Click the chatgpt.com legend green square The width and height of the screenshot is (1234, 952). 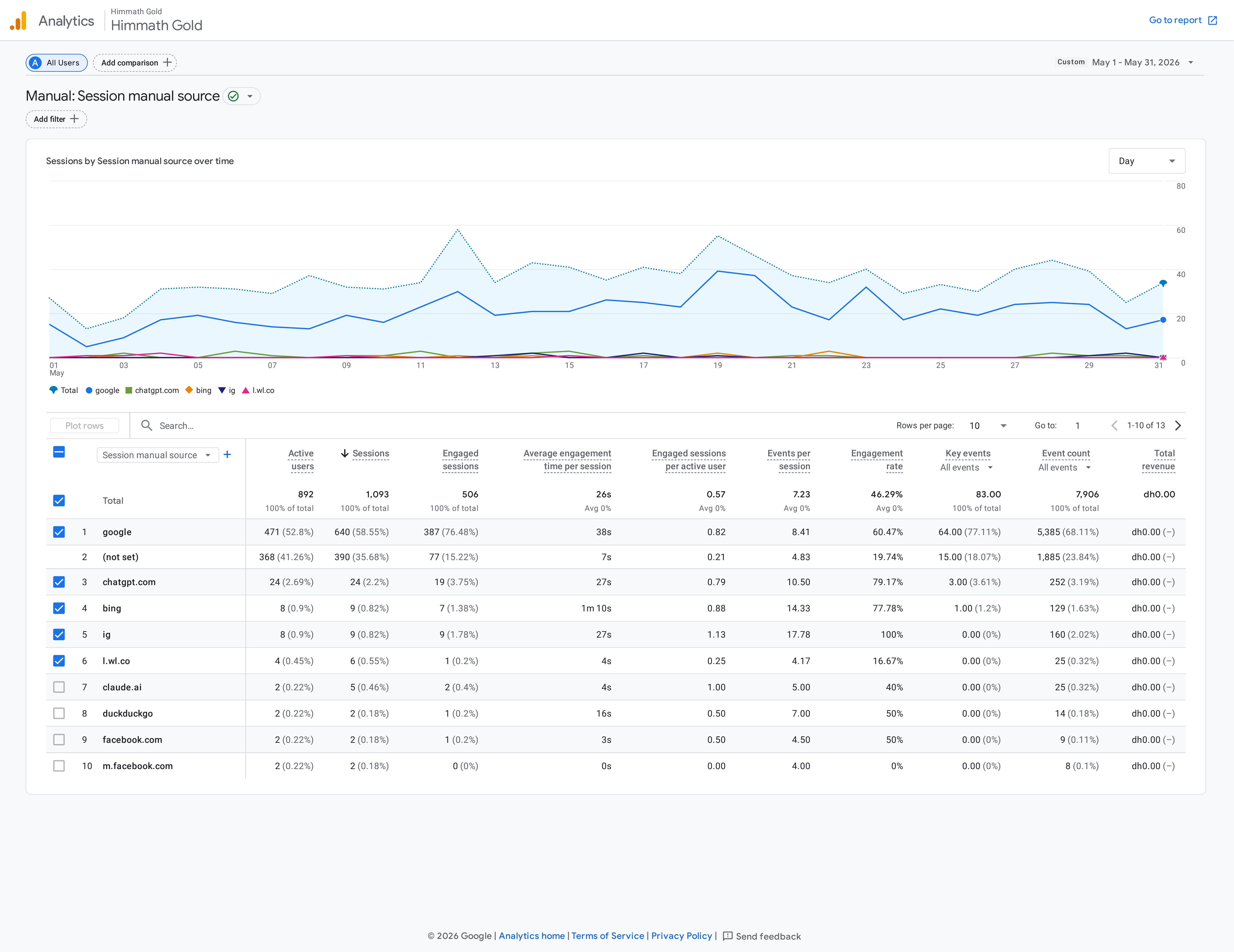pos(129,390)
